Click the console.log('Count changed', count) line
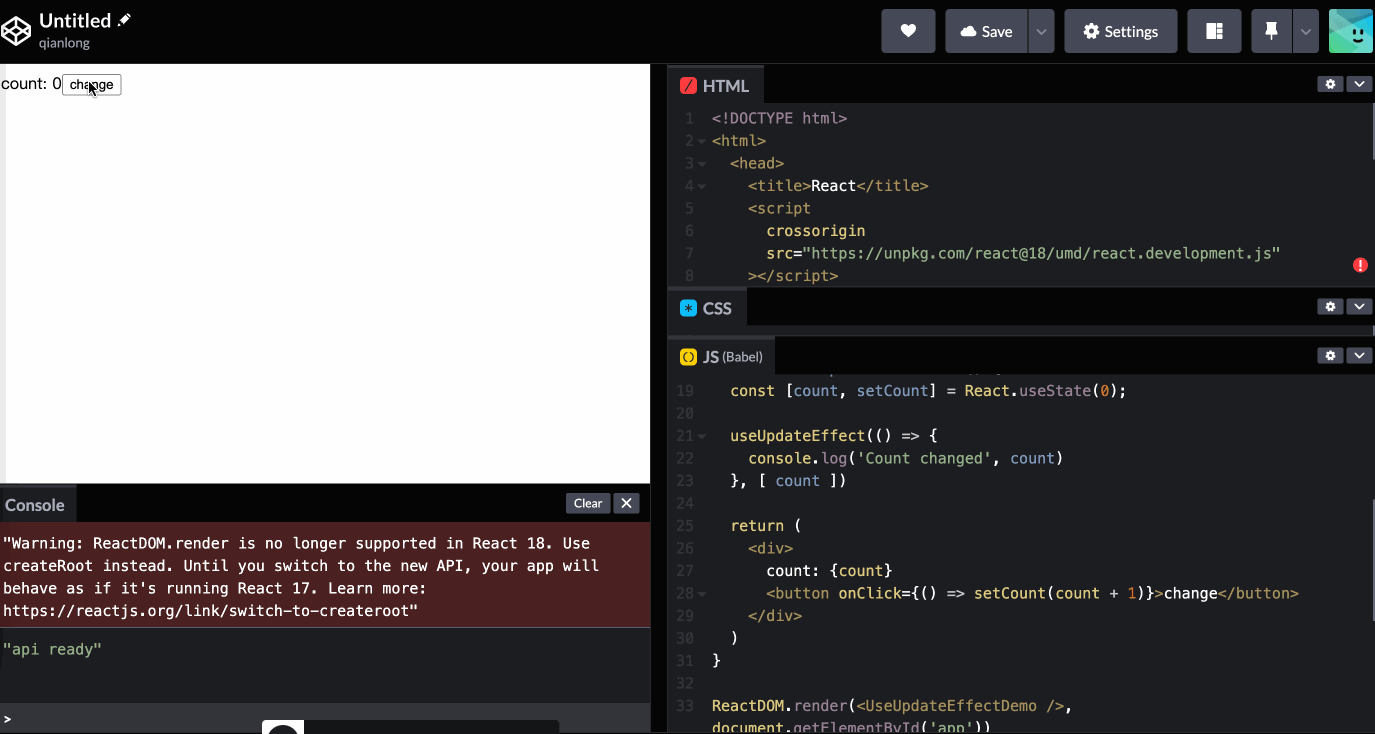 [x=905, y=458]
